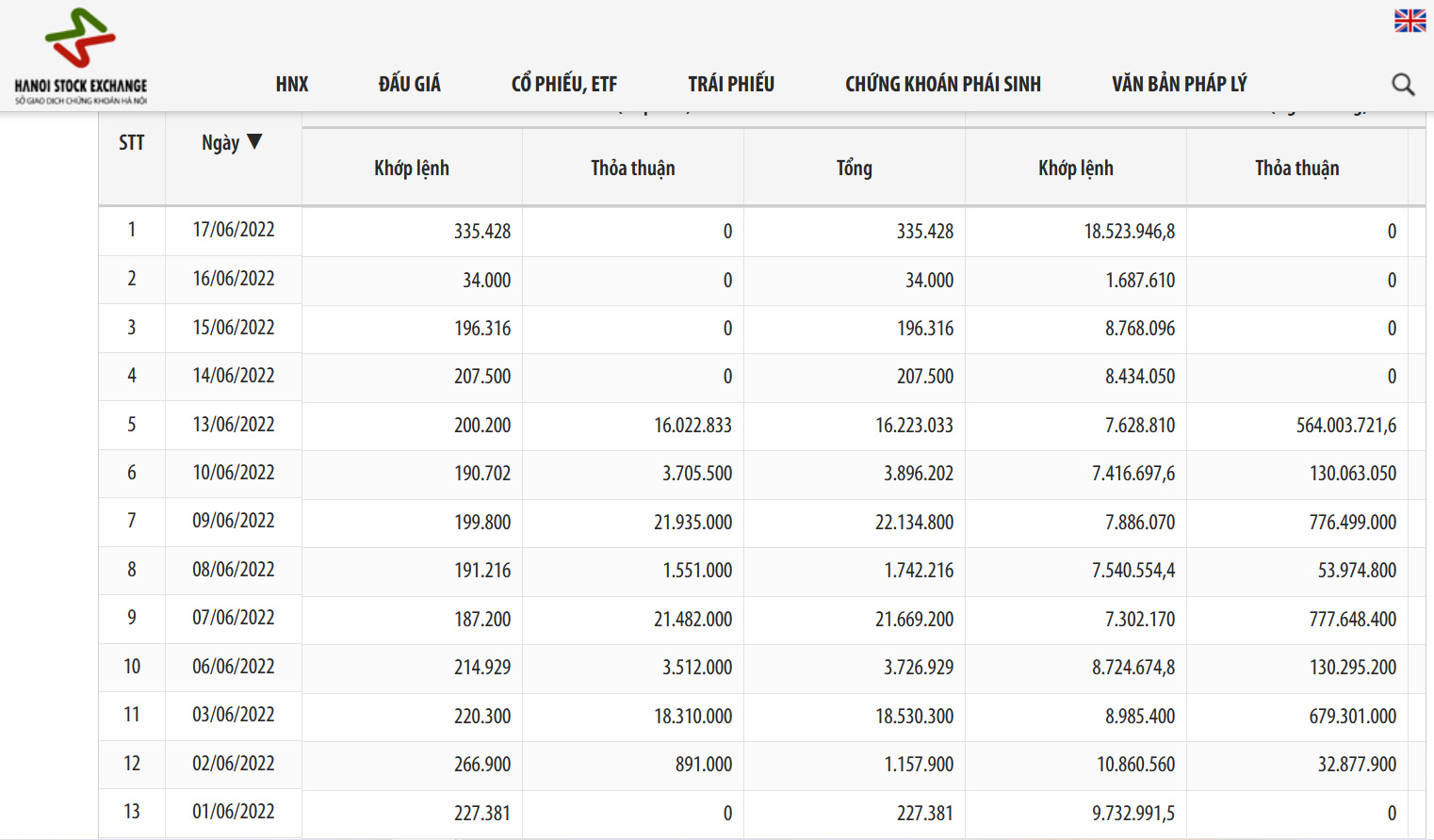Select the 13/06/2022 date cell

point(234,425)
